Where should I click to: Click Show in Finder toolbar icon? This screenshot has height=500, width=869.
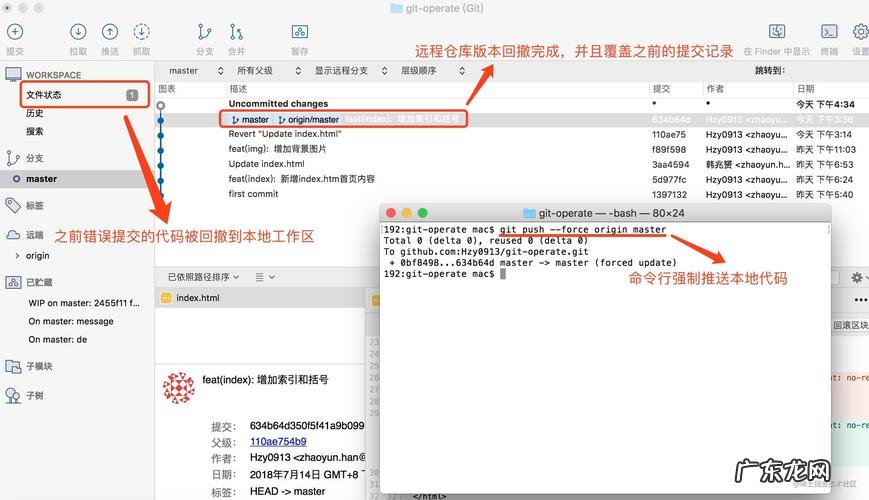[776, 32]
